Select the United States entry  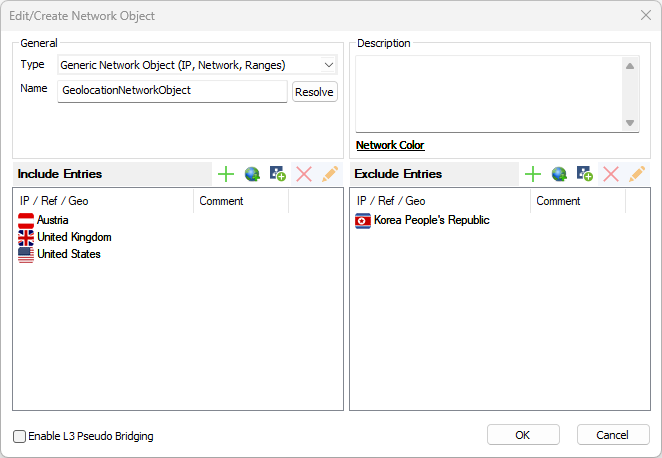click(x=69, y=255)
